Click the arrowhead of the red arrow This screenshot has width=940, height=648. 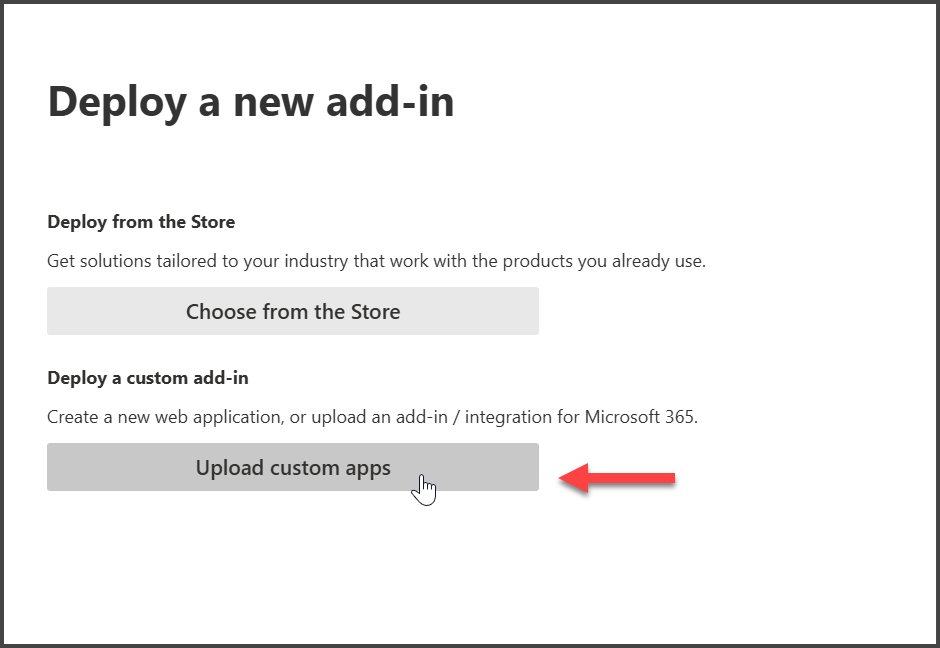574,478
